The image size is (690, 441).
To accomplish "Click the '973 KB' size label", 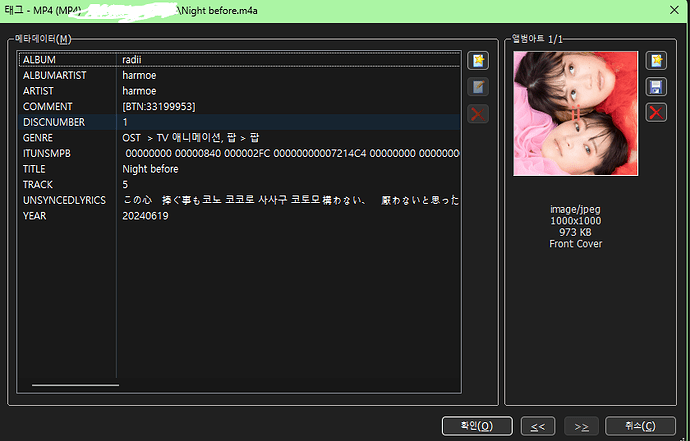I will 576,232.
